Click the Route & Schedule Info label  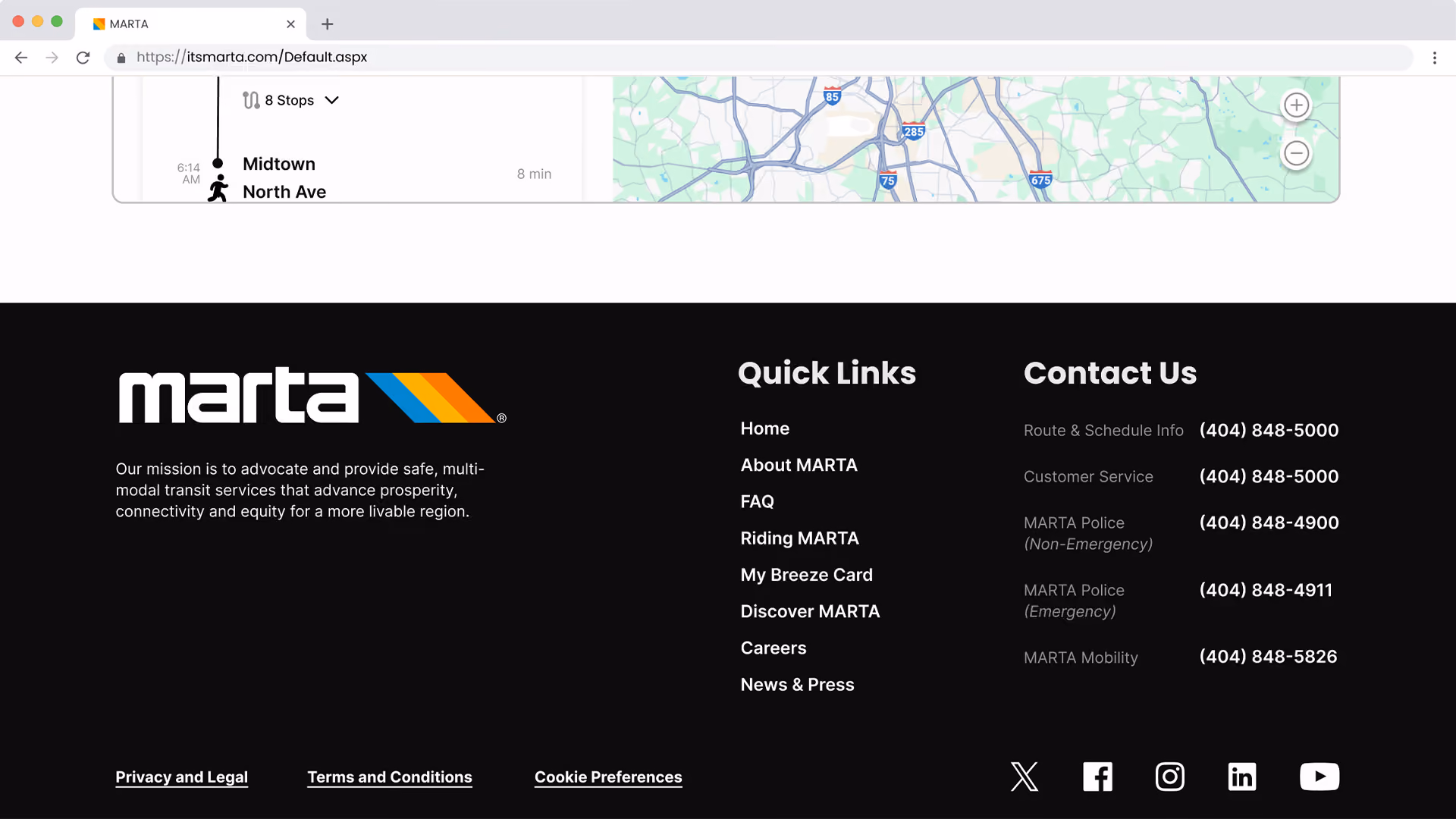1103,431
